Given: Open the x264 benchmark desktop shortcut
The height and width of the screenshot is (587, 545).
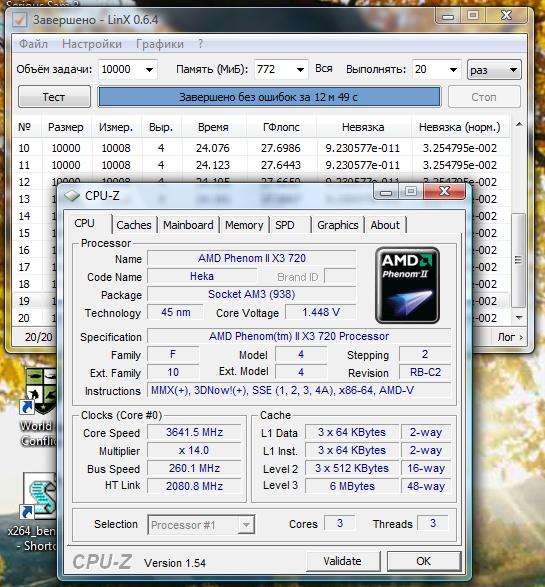Looking at the screenshot, I should pos(38,512).
